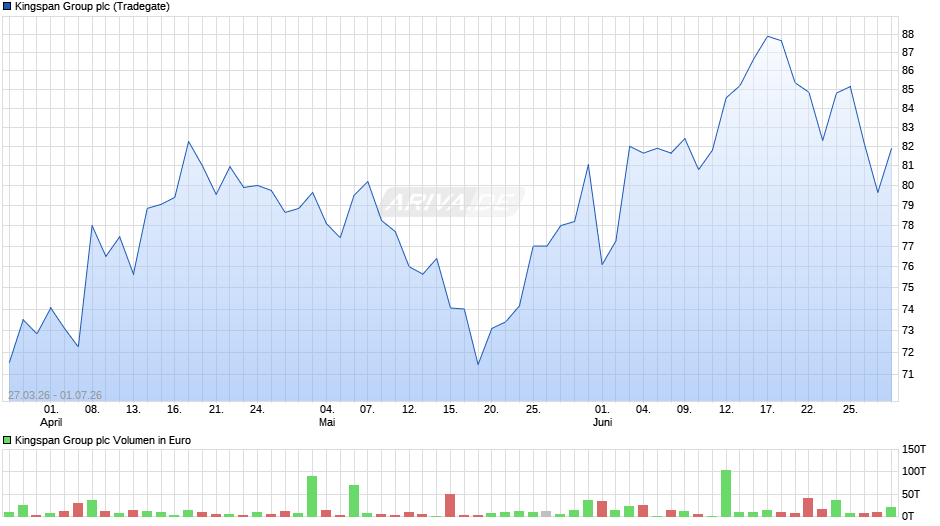Click the price peak point near 17. June
Screen dimensions: 940x526
767,36
